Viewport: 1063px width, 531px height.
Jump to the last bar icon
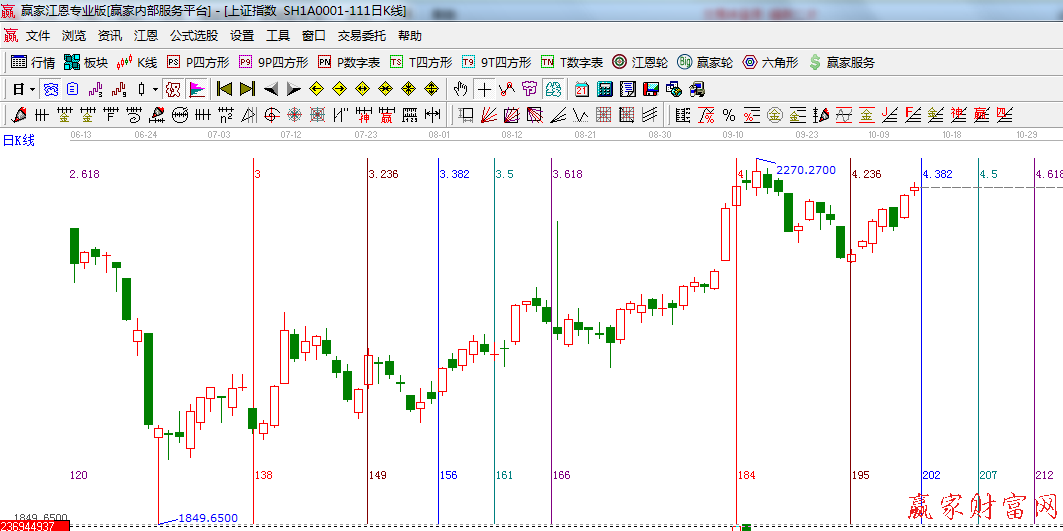[247, 89]
